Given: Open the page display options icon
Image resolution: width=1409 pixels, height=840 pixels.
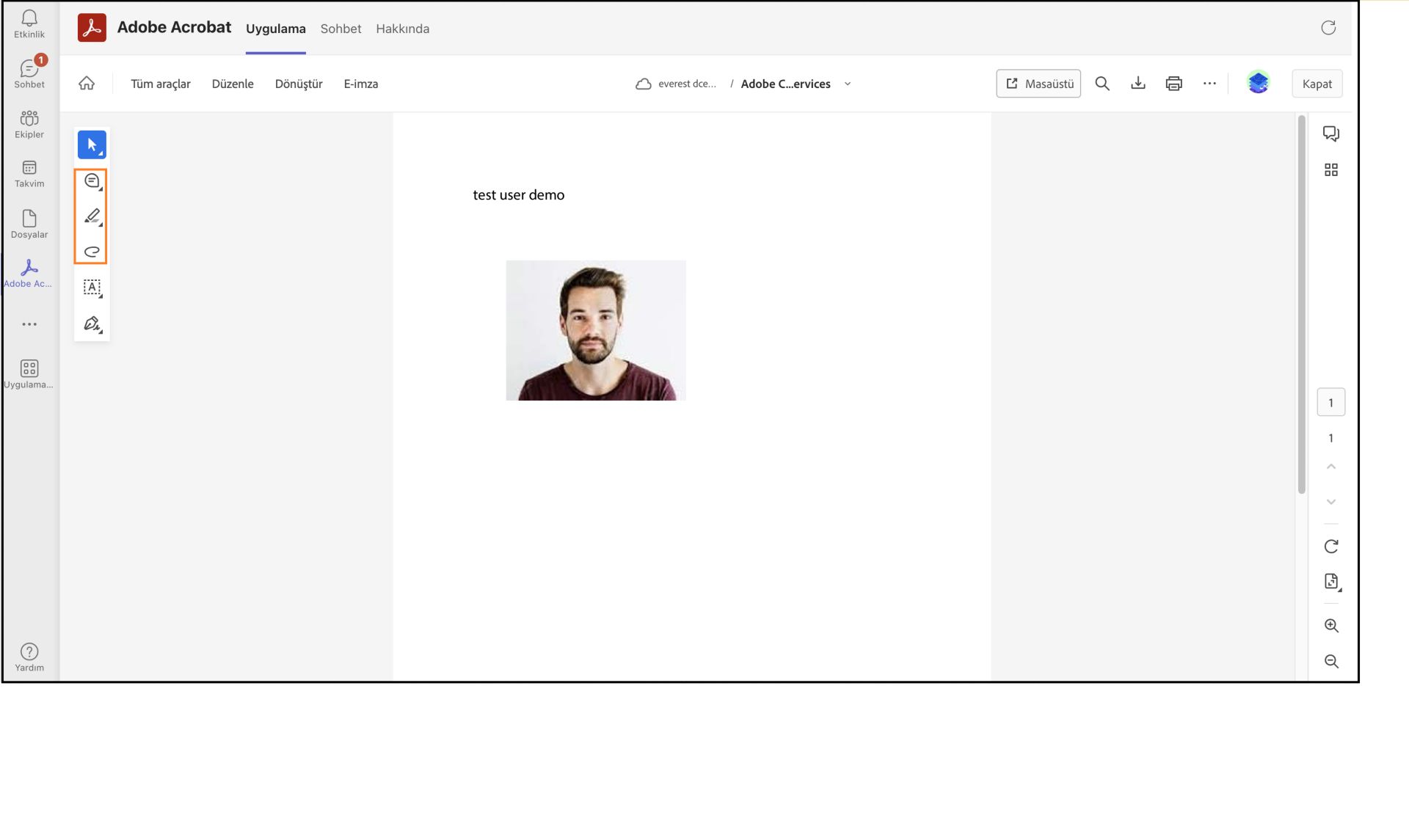Looking at the screenshot, I should (x=1332, y=582).
